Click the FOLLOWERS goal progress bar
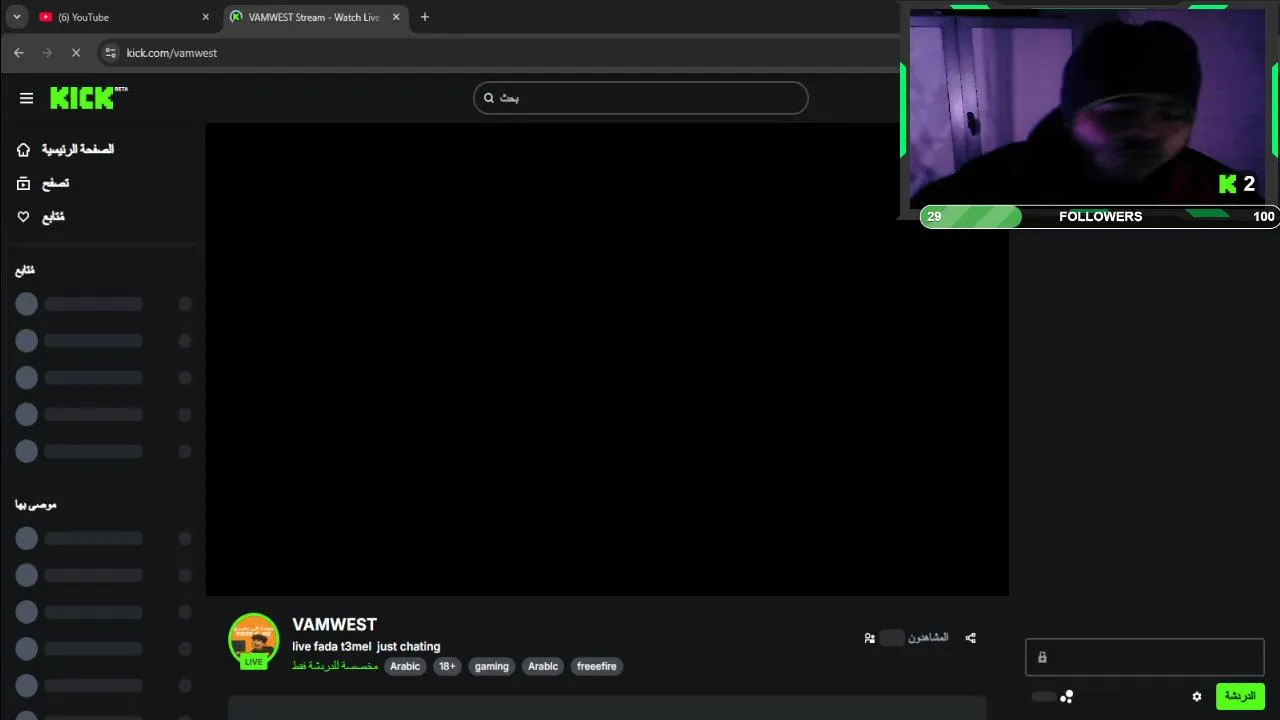Viewport: 1280px width, 720px height. 1100,216
